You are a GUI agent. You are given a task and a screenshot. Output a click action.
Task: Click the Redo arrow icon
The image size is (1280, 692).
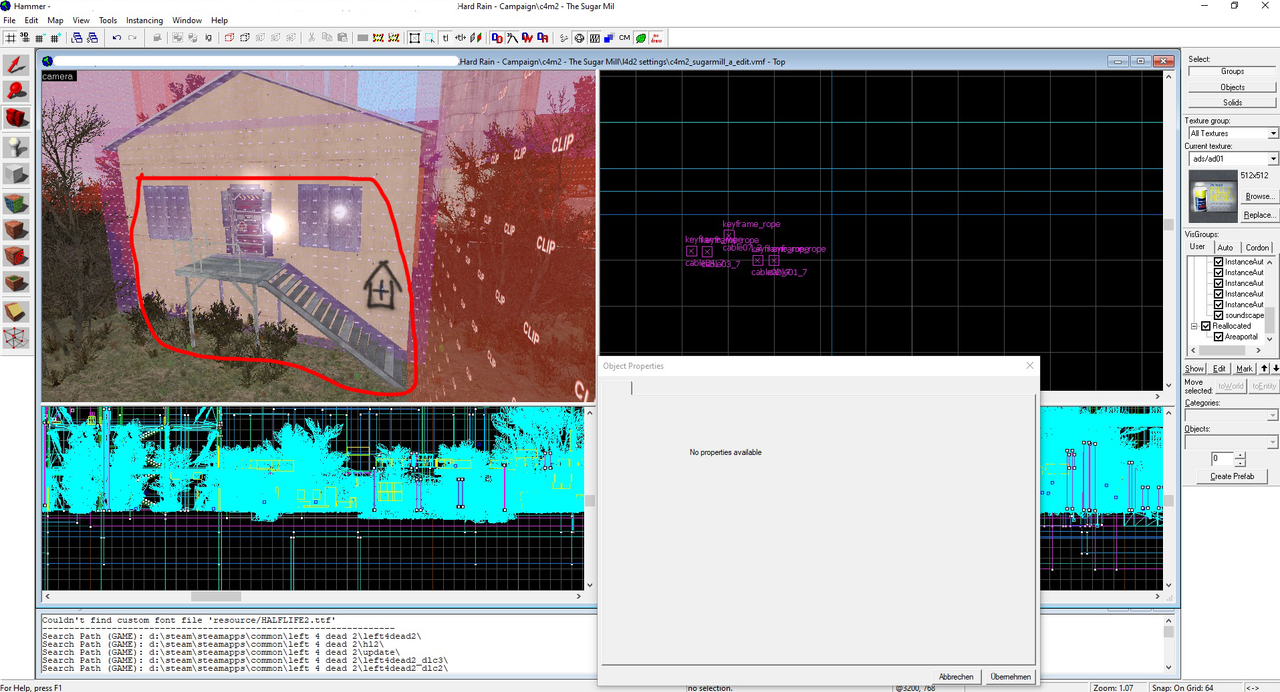[132, 38]
